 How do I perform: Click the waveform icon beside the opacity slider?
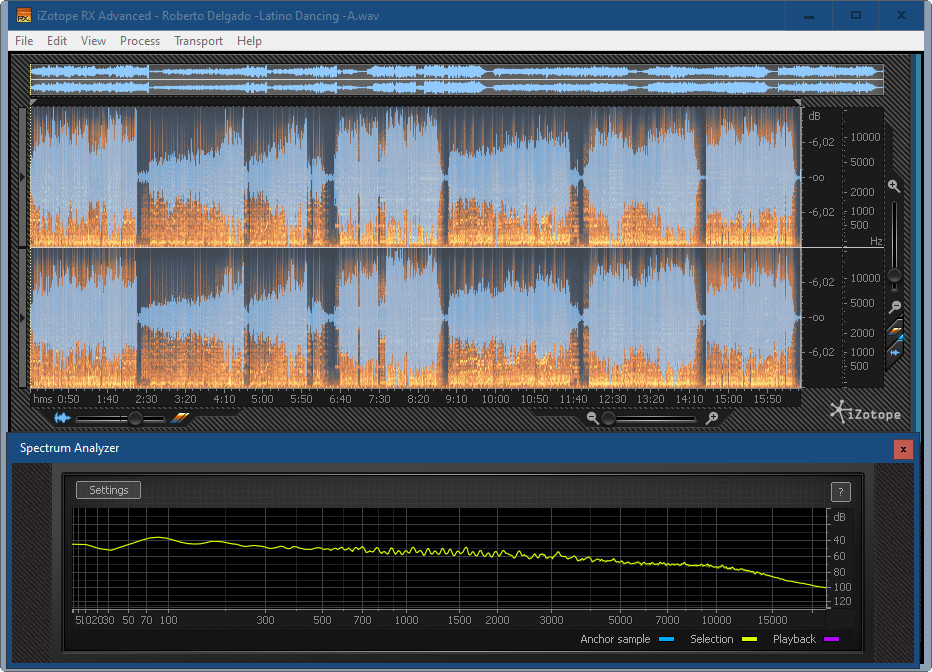pos(62,418)
